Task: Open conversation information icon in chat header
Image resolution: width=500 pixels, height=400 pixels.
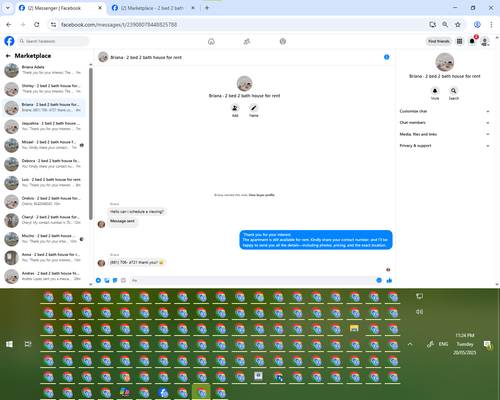Action: [387, 57]
